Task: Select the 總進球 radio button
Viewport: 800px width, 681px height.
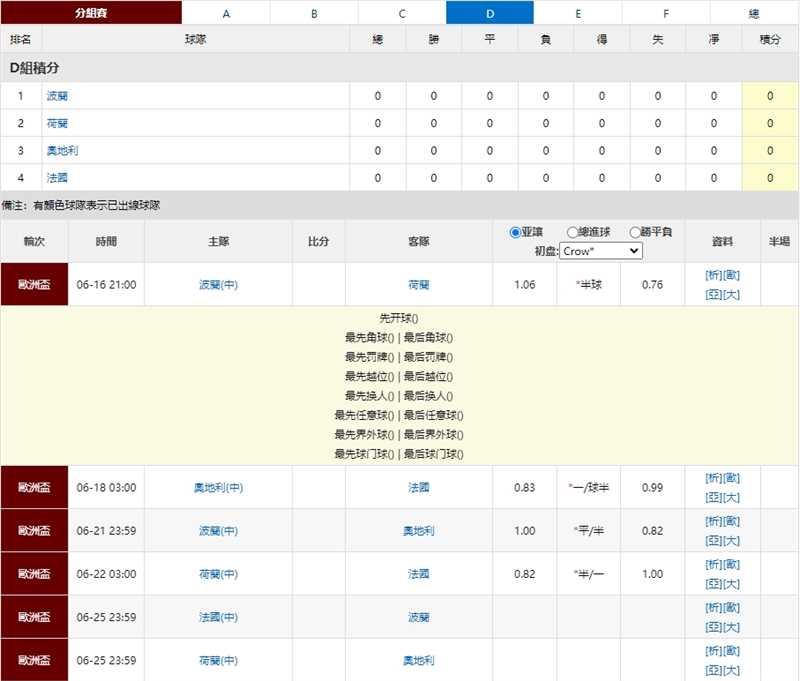Action: 573,232
